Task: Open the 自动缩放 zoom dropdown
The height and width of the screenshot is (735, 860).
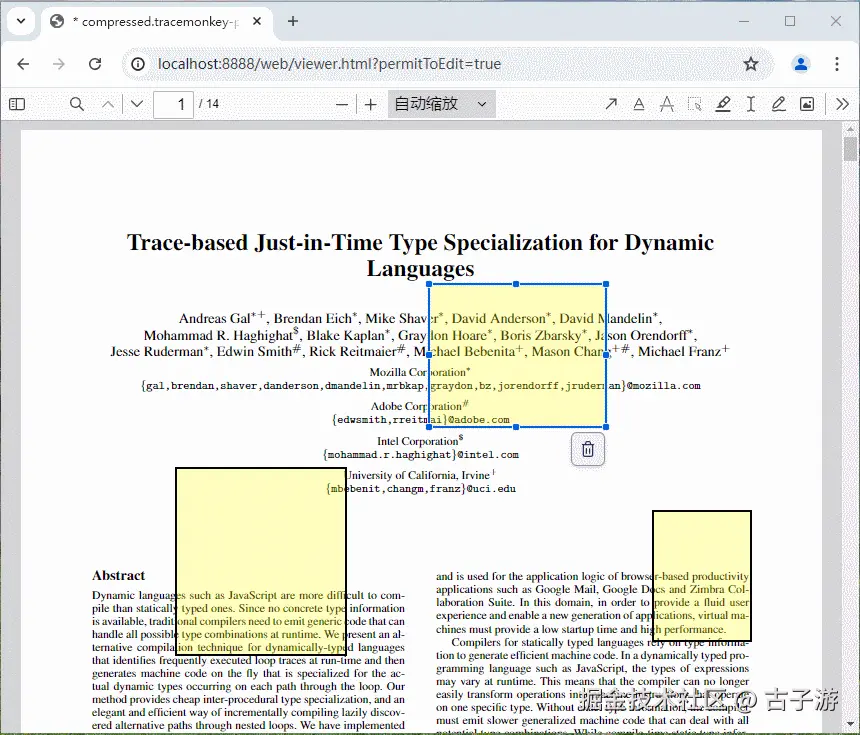Action: [x=442, y=104]
